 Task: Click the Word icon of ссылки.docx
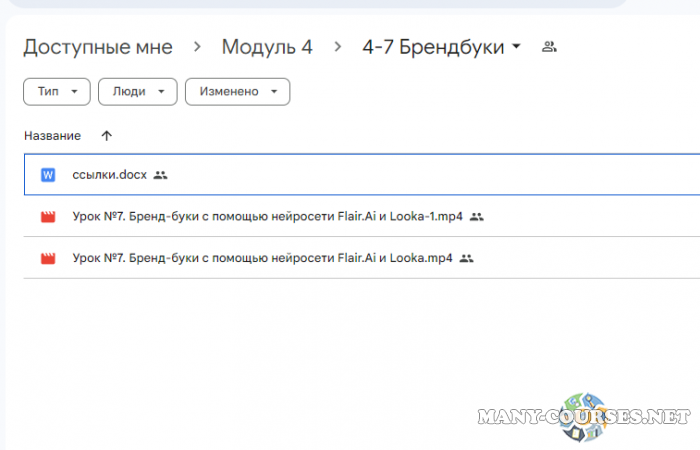tap(47, 175)
